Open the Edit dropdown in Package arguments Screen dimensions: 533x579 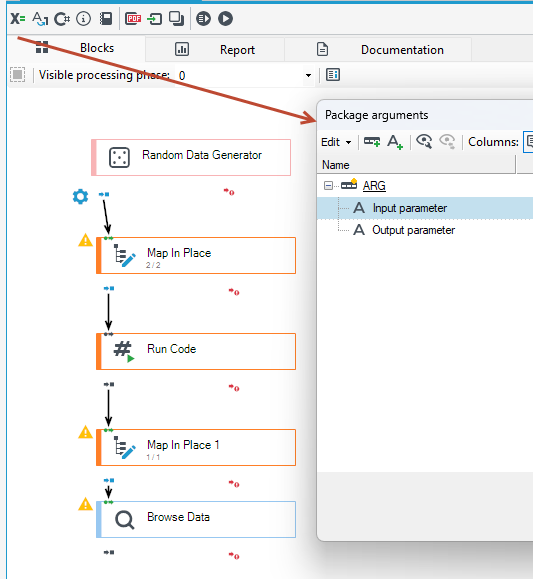coord(336,142)
